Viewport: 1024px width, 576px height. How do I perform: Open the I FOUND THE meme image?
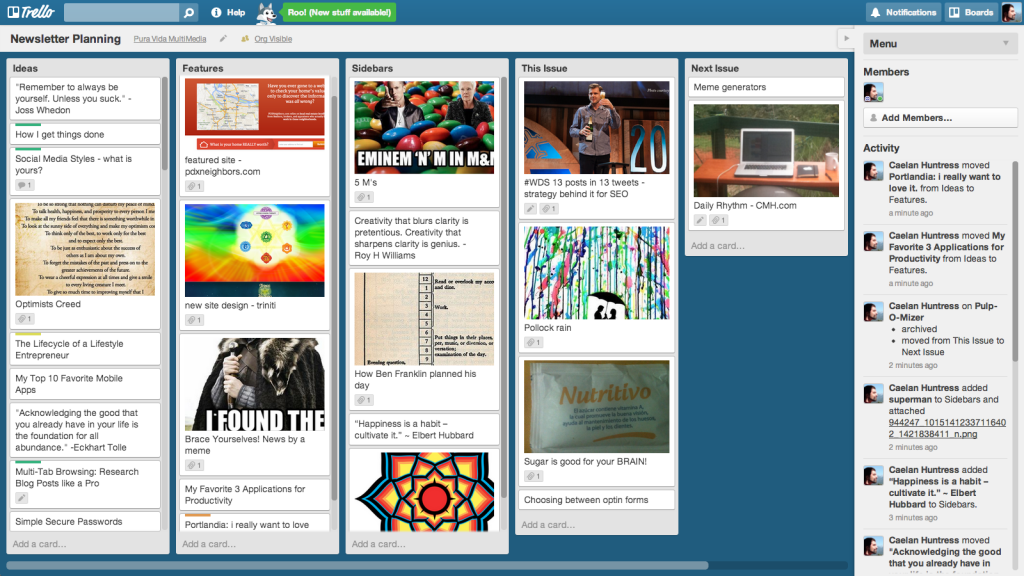coord(255,384)
